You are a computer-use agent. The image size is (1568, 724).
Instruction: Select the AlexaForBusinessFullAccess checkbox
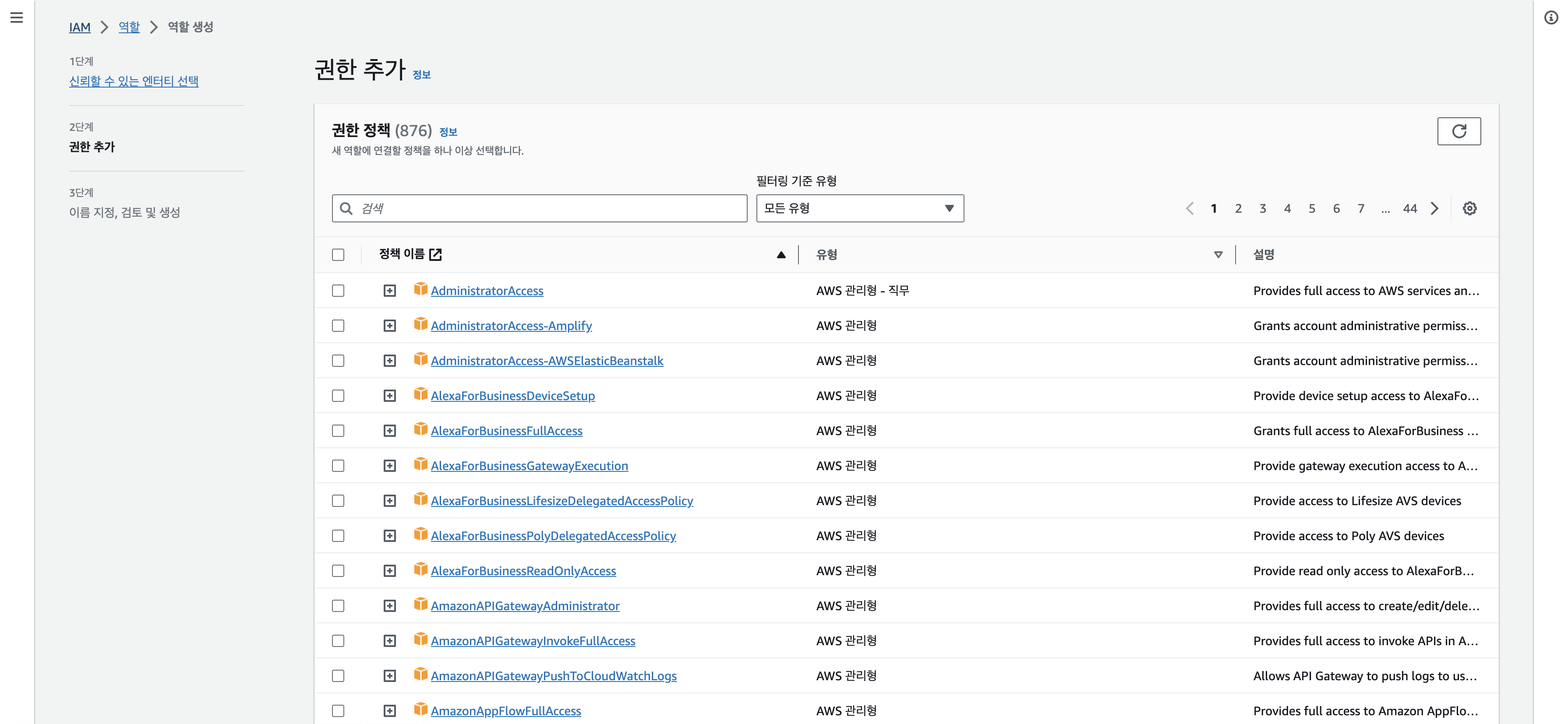pyautogui.click(x=338, y=431)
